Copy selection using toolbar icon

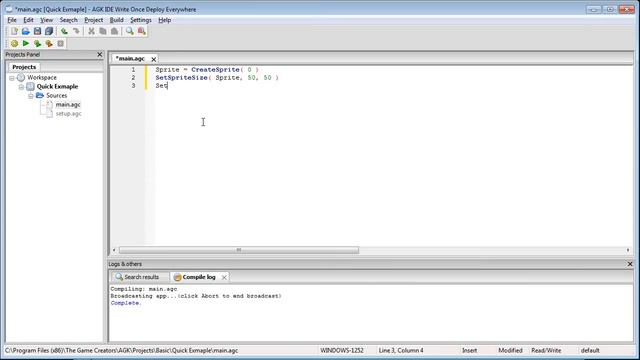click(x=103, y=31)
